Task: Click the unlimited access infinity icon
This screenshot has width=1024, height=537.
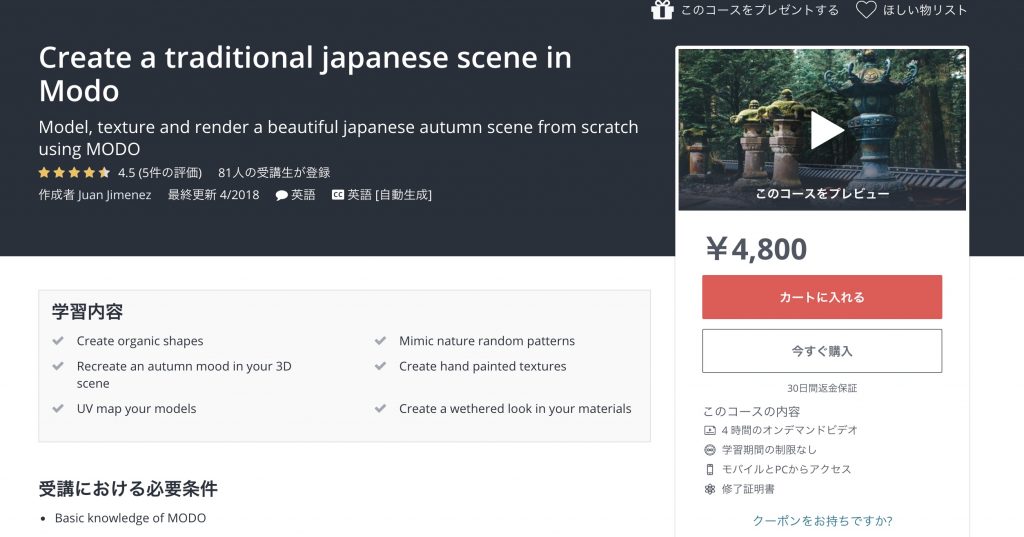Action: pos(710,450)
